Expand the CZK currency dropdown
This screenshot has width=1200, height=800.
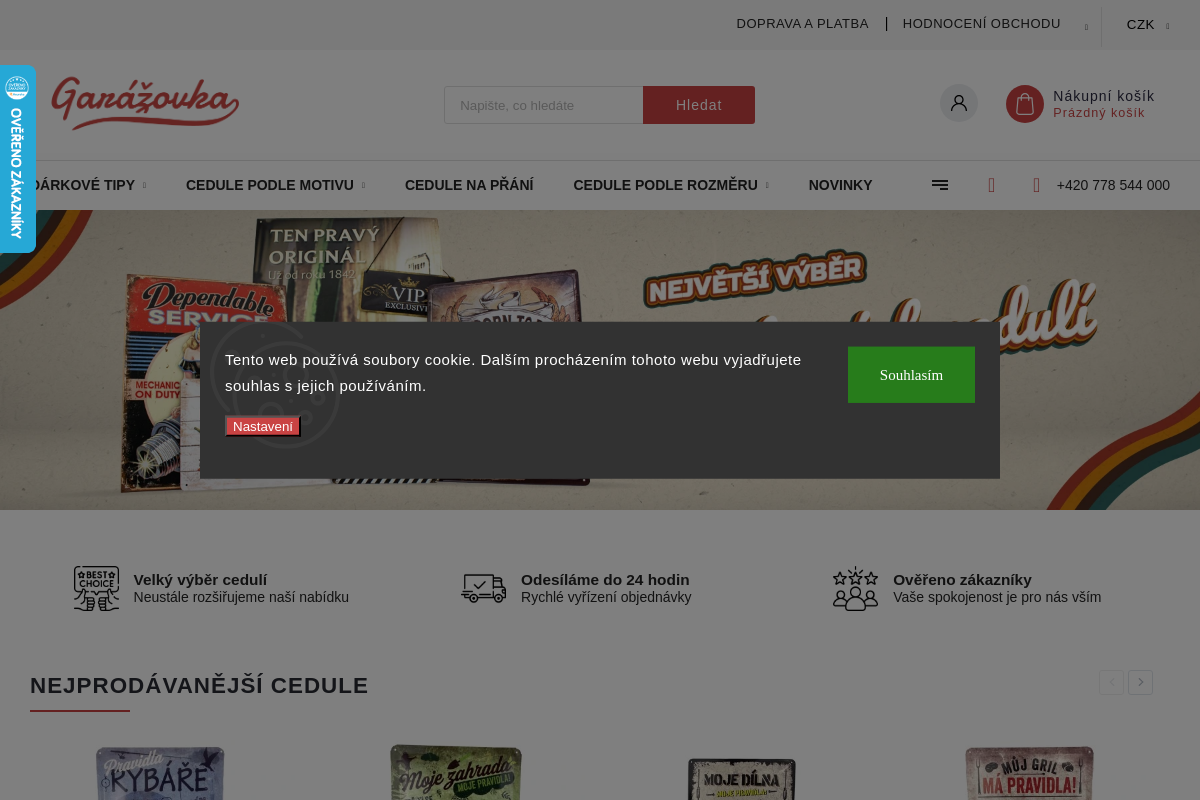(1146, 25)
